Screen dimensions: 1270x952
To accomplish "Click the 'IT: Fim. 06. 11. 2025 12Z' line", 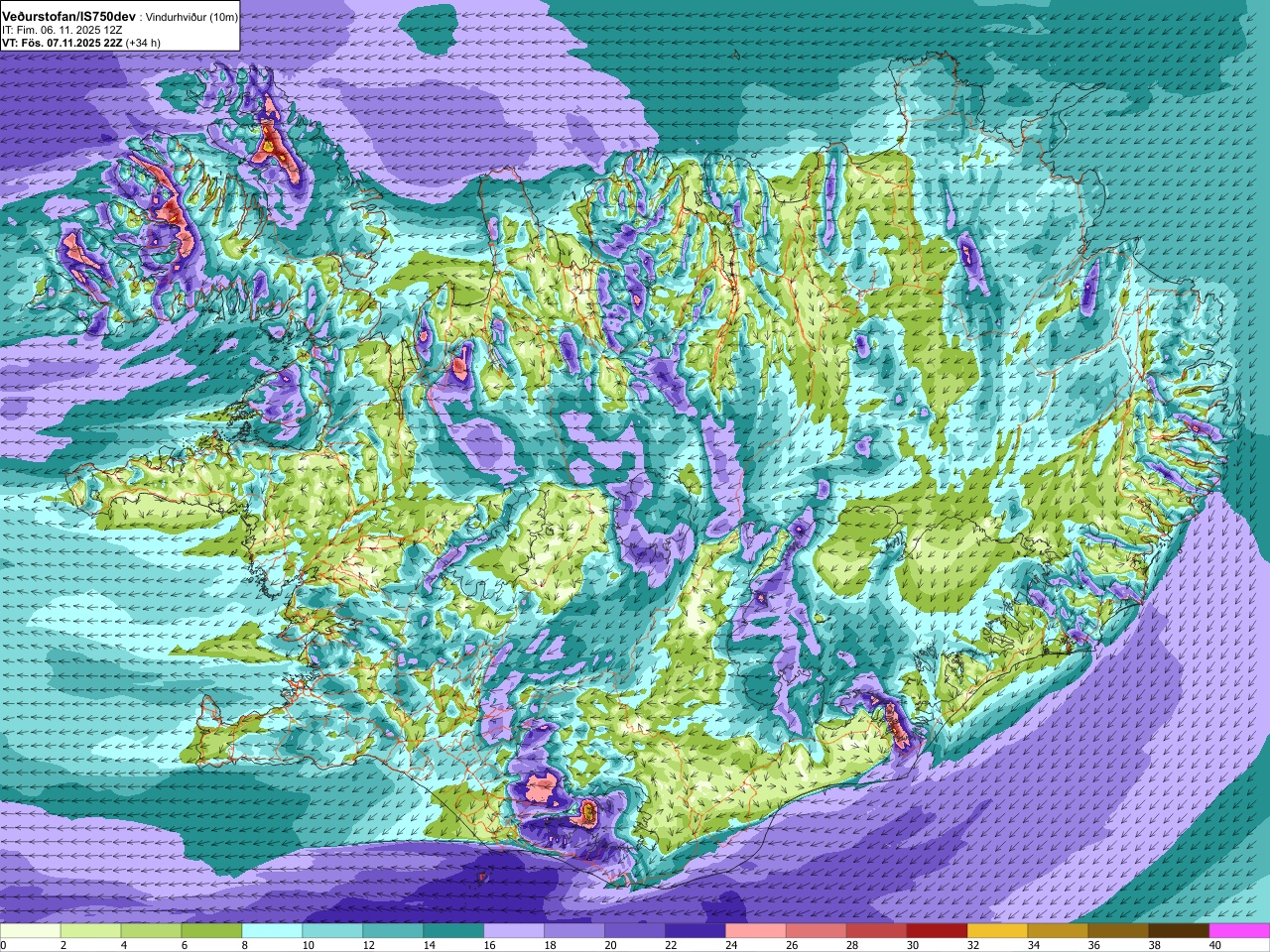I will pyautogui.click(x=63, y=31).
